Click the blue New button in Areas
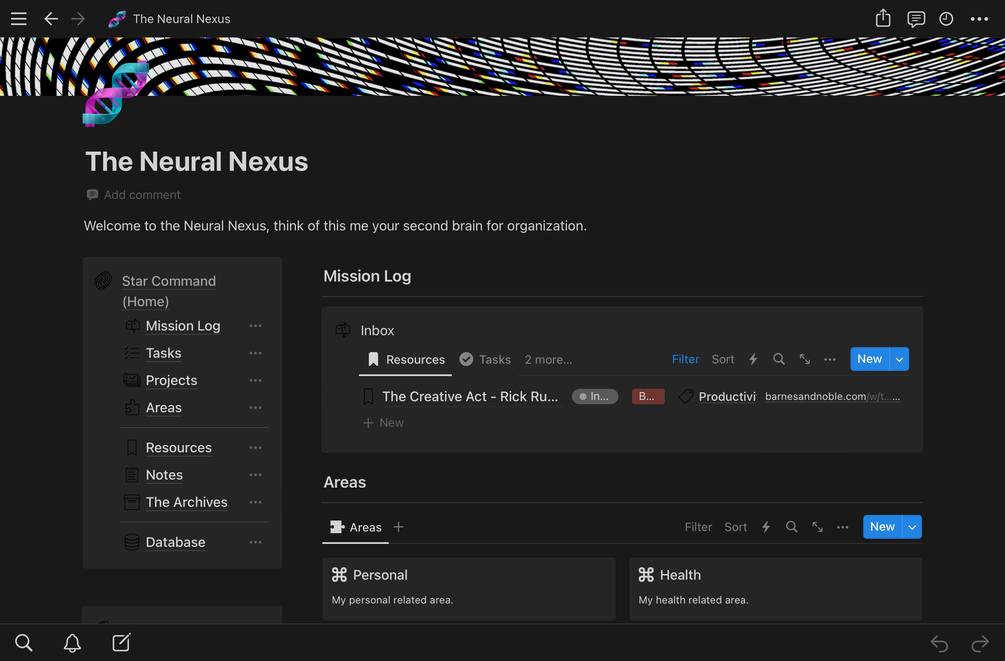 [881, 526]
